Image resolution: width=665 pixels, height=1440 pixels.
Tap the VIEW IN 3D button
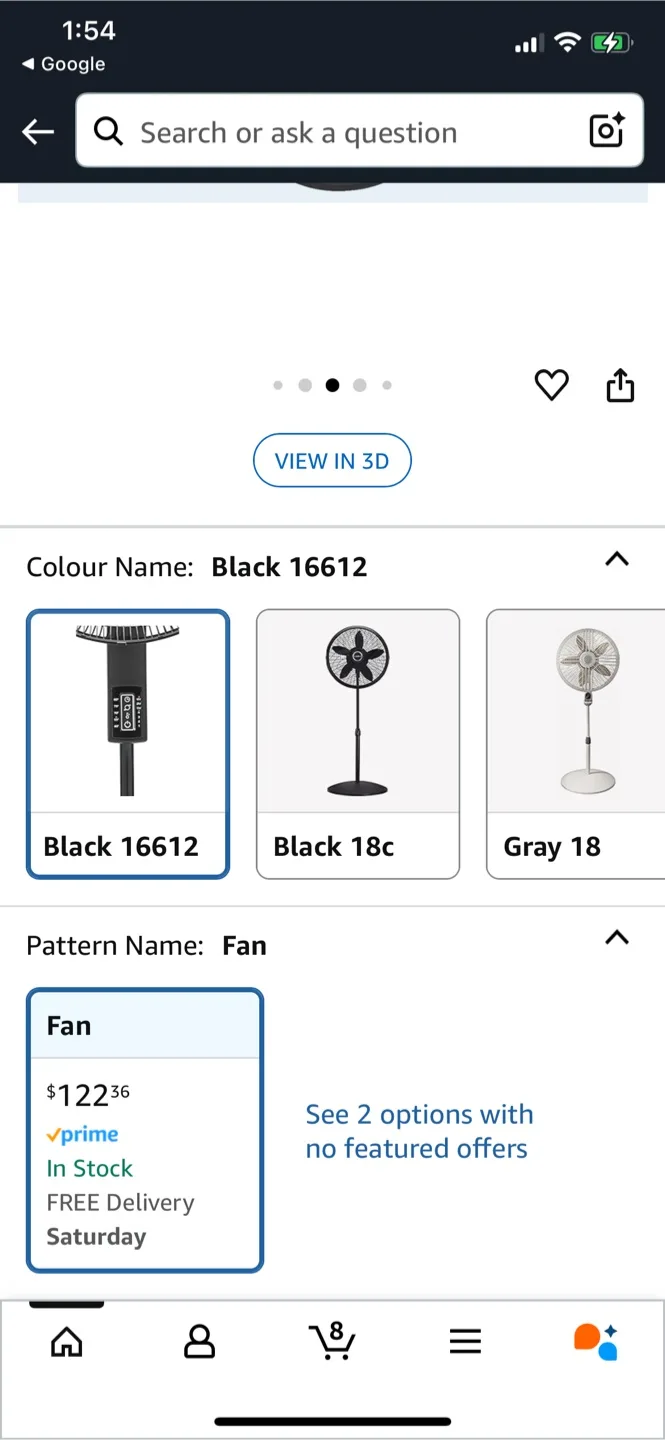tap(332, 460)
